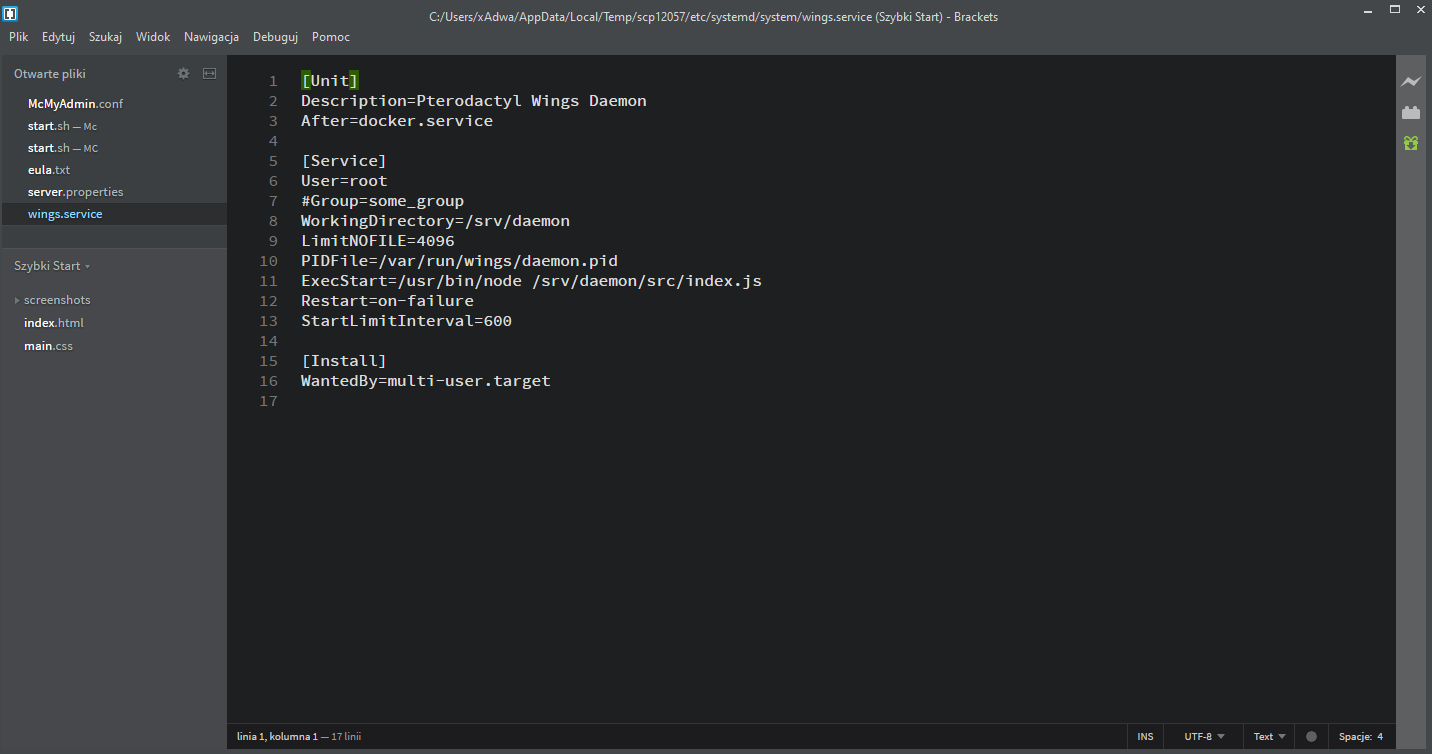The width and height of the screenshot is (1432, 754).
Task: Open the Text language mode dropdown
Action: (1269, 737)
